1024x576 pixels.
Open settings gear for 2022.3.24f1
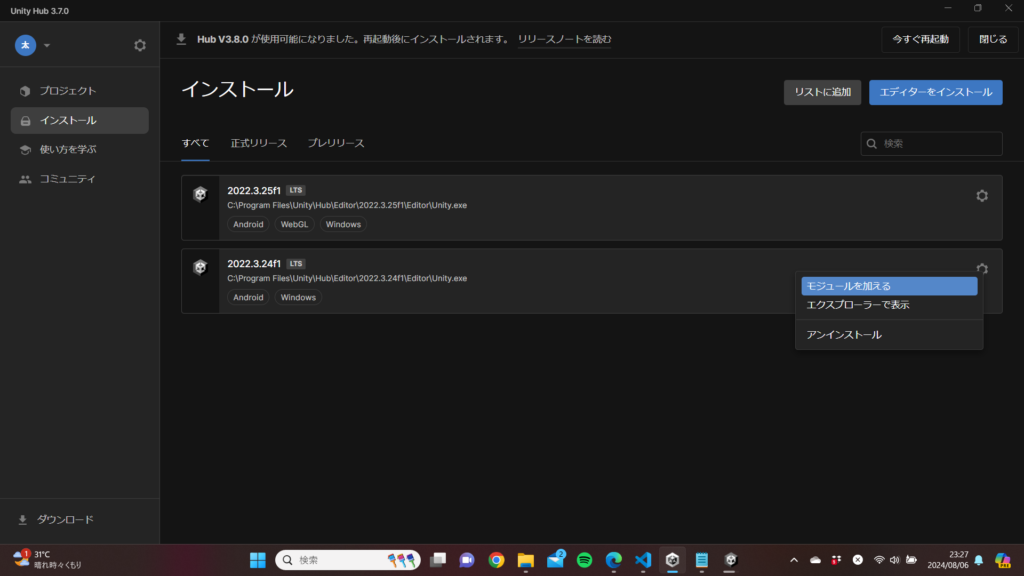982,268
